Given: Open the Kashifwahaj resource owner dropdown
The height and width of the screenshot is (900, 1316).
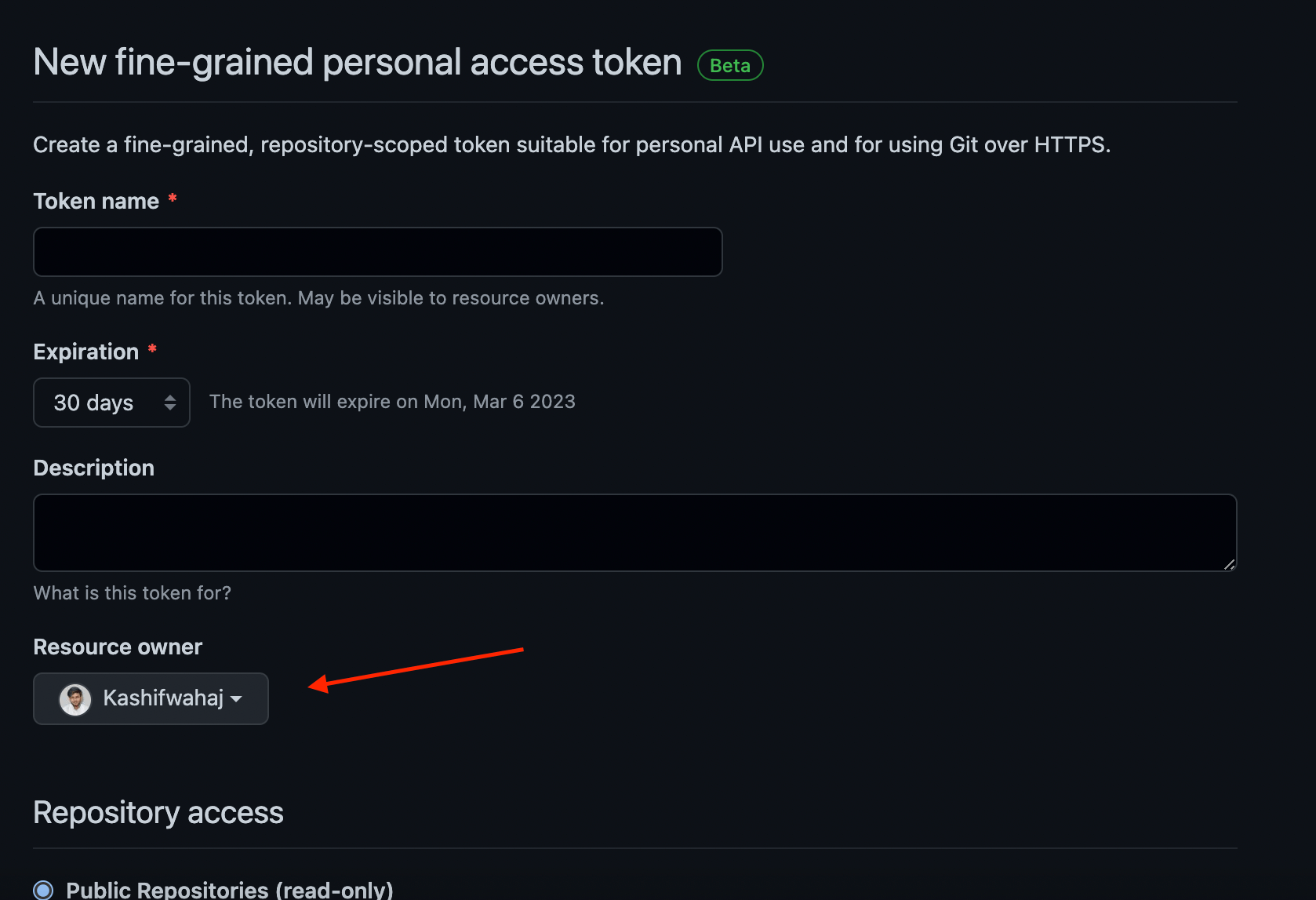Looking at the screenshot, I should tap(151, 698).
